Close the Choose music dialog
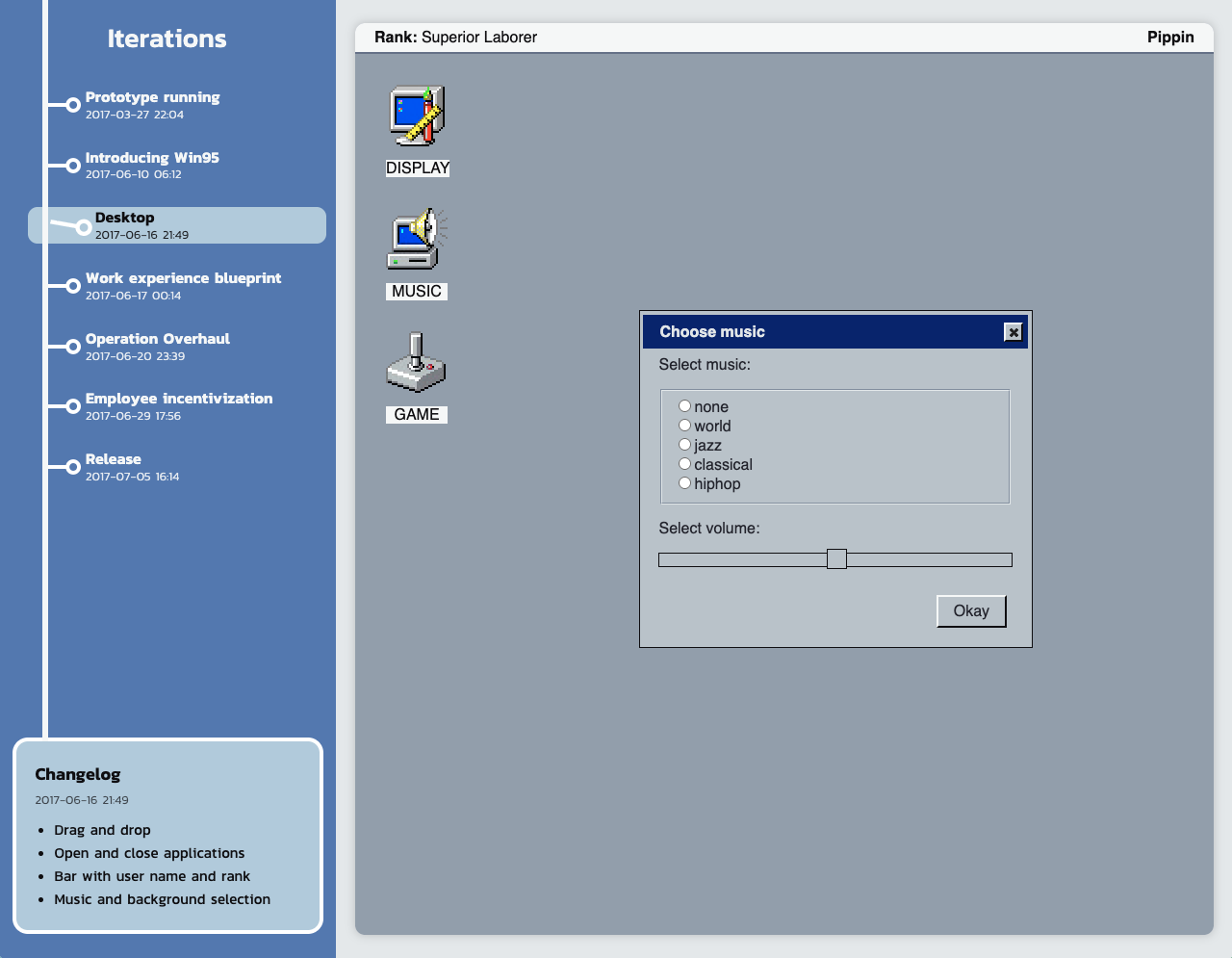The height and width of the screenshot is (958, 1232). [1013, 332]
